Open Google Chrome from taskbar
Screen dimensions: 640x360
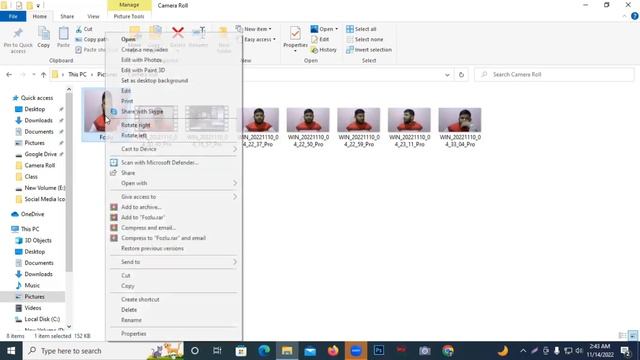448,351
